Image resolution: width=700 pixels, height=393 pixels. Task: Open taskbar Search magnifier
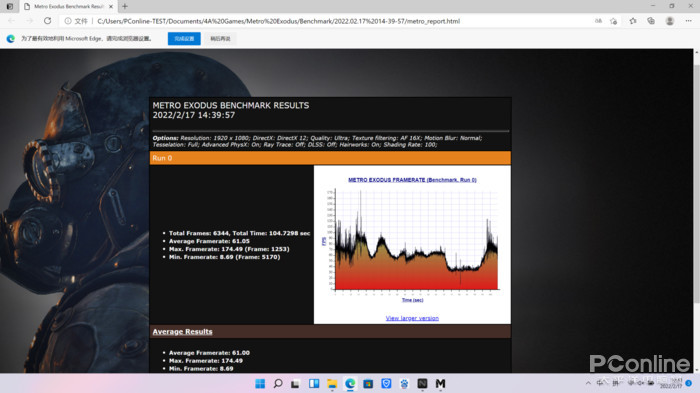[278, 383]
